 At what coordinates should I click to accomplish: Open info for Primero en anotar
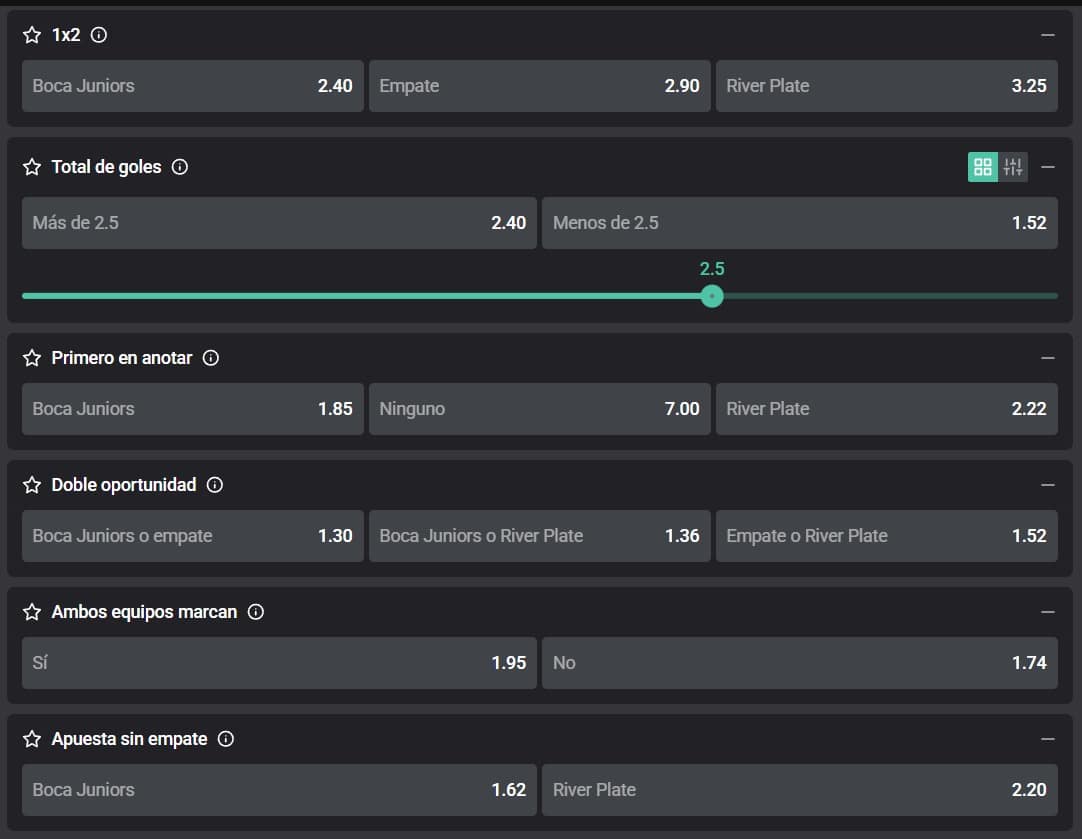tap(211, 358)
